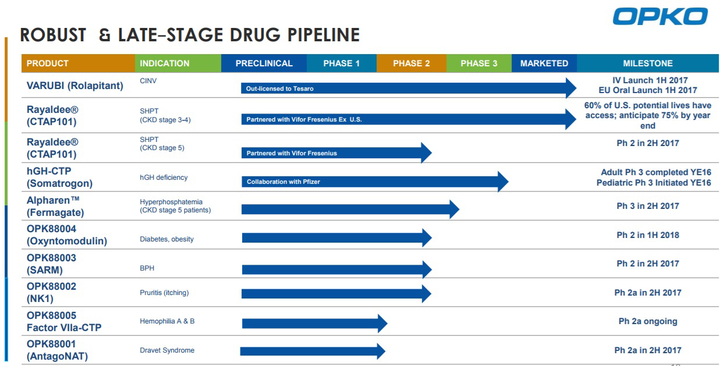Click milestone Pediatric Ph 3 Initiated YE16
The image size is (720, 366).
654,183
